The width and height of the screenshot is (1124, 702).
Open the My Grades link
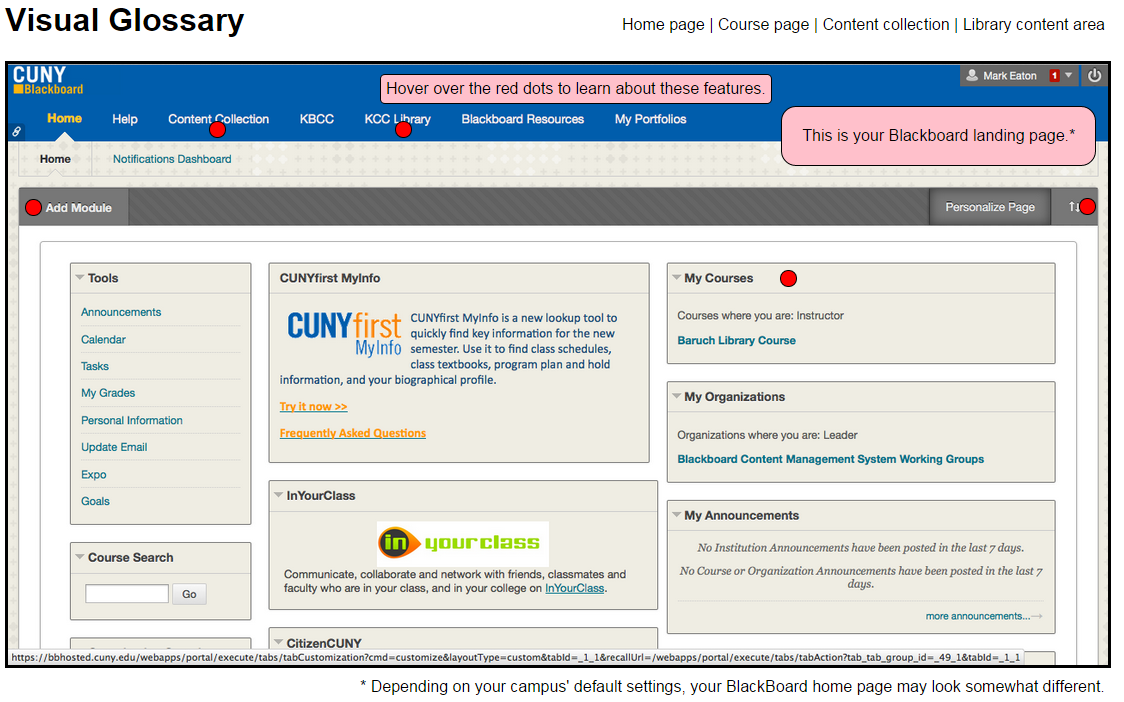108,393
